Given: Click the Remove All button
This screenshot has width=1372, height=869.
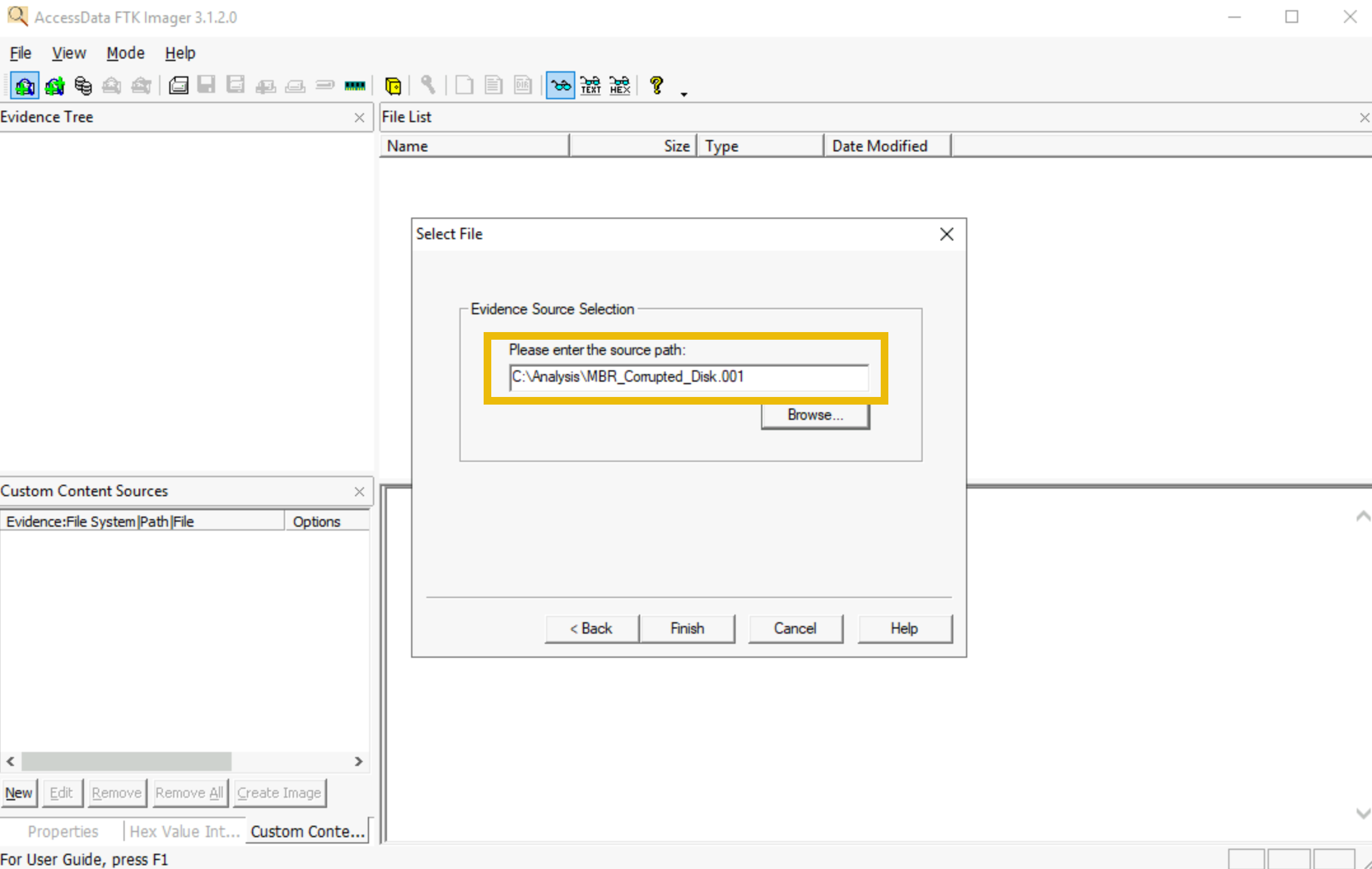Looking at the screenshot, I should [190, 793].
